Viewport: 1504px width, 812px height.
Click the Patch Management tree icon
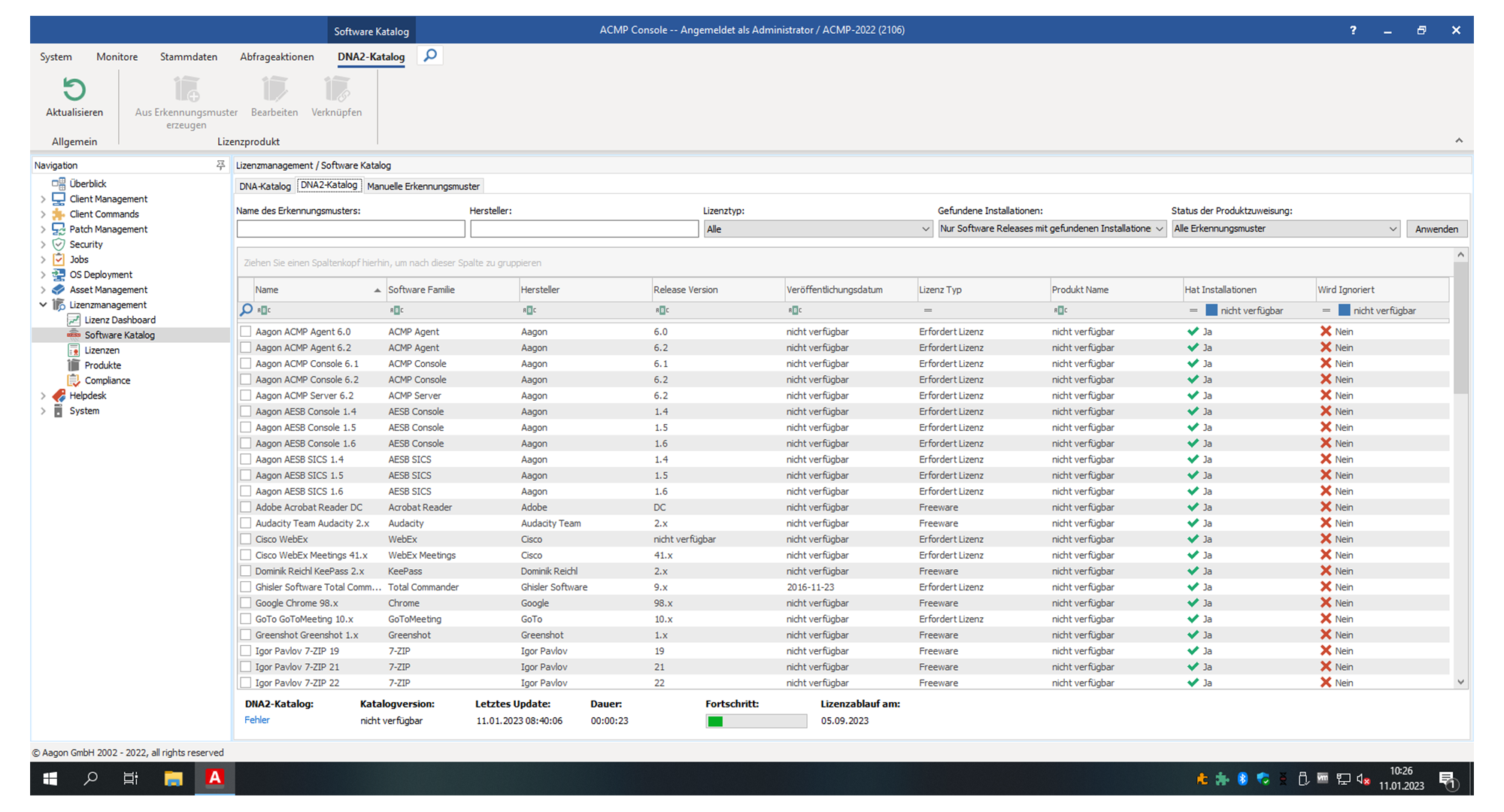click(59, 229)
